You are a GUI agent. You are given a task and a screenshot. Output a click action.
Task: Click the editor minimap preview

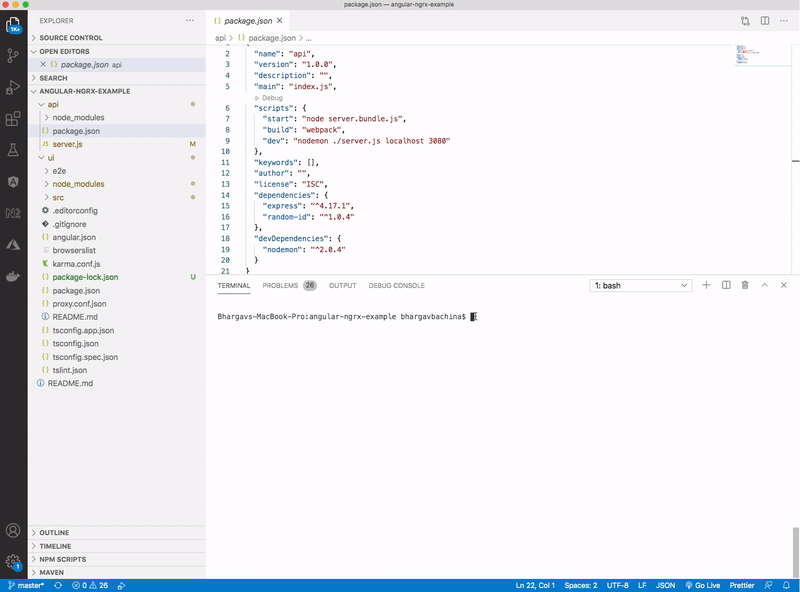[763, 55]
